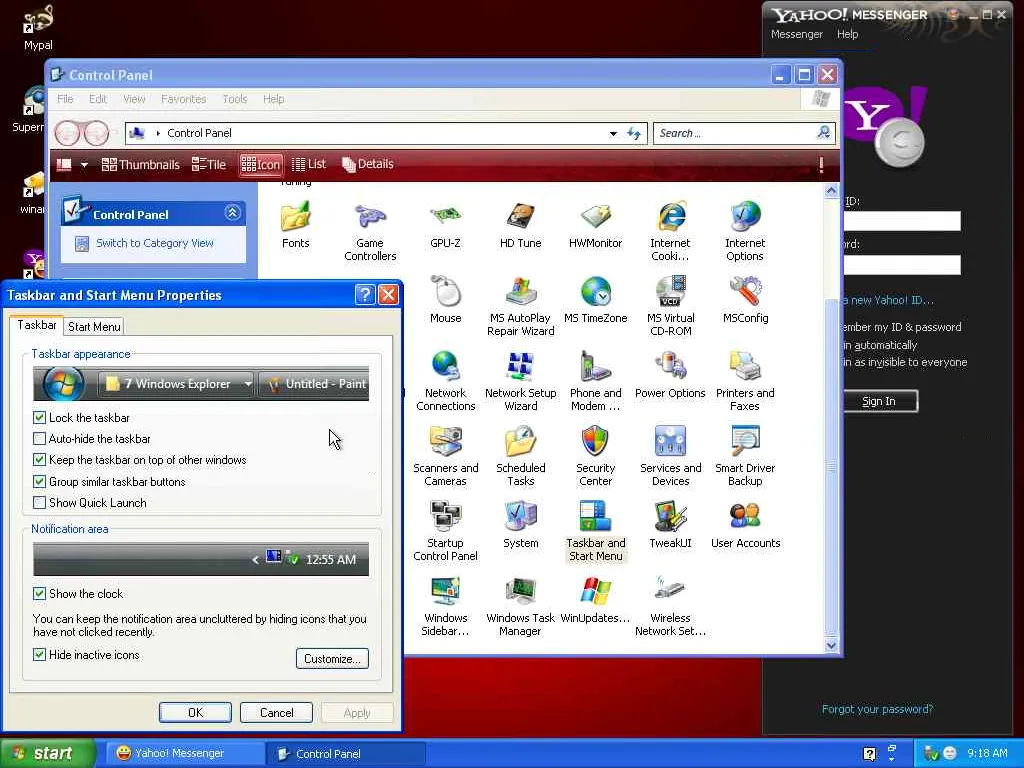Open the Favorites menu
Image resolution: width=1024 pixels, height=768 pixels.
tap(184, 99)
